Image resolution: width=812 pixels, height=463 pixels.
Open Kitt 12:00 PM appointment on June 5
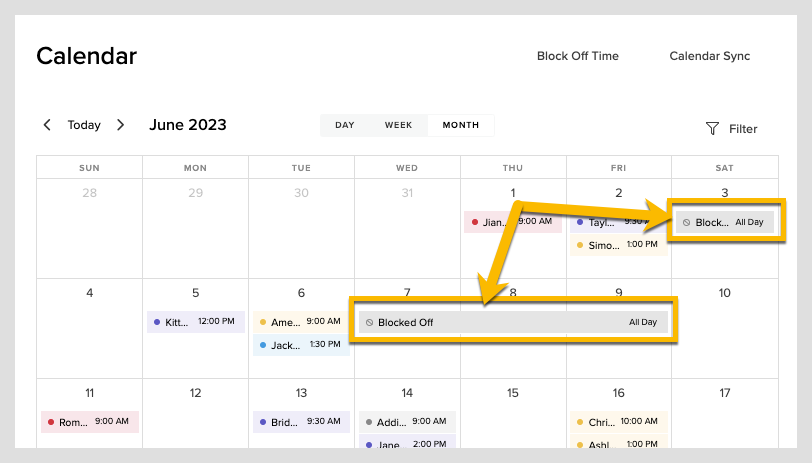click(196, 322)
